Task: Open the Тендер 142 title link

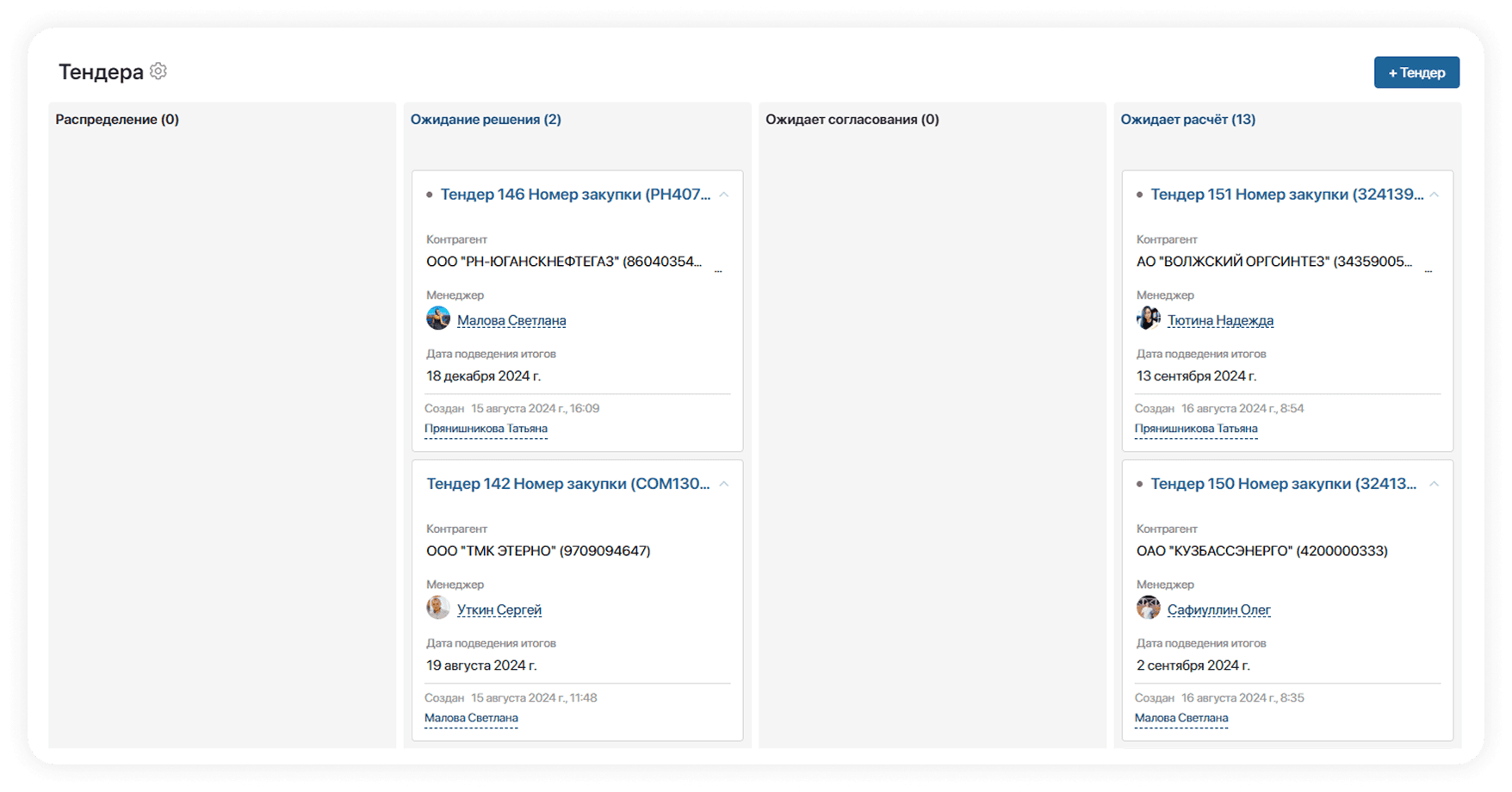Action: pos(567,484)
